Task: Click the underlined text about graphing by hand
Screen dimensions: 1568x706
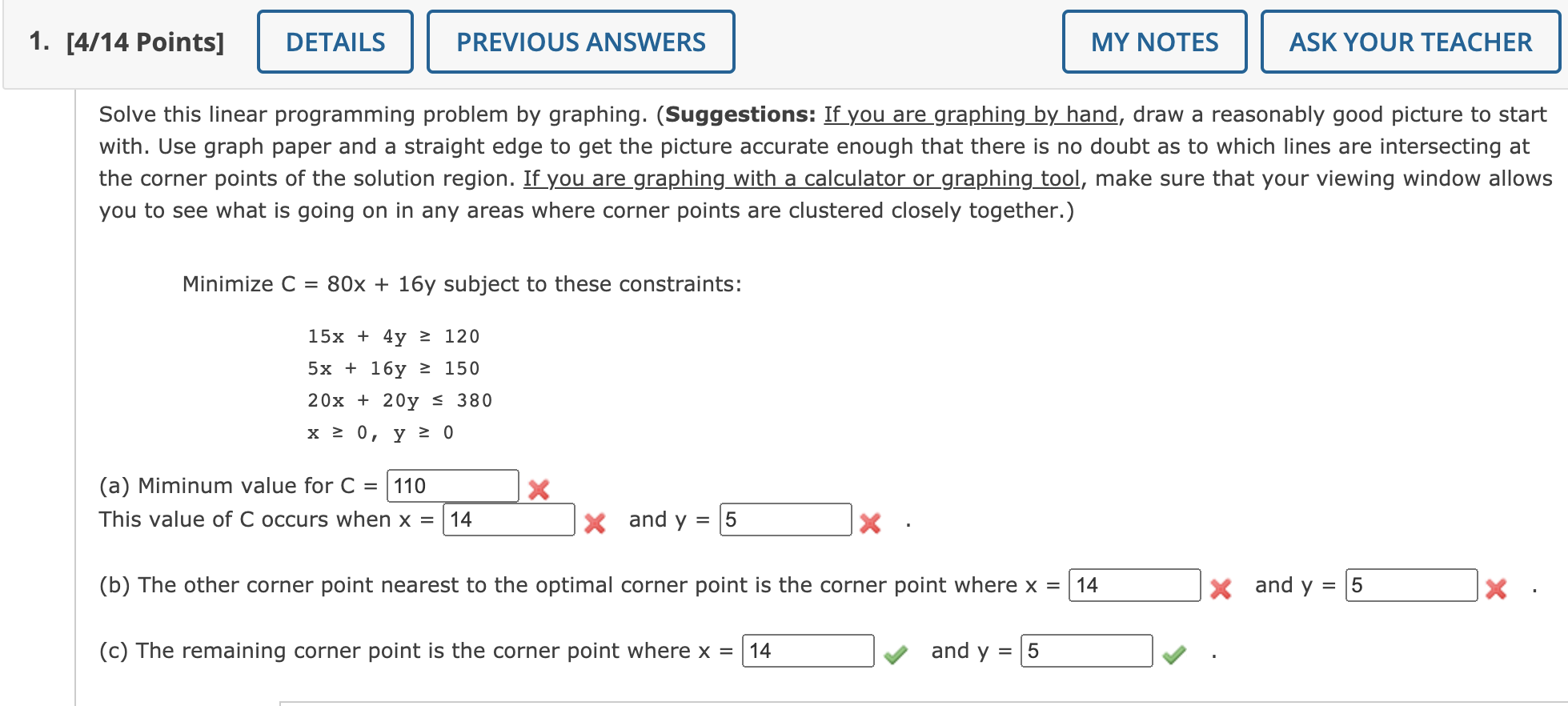Action: pos(968,114)
